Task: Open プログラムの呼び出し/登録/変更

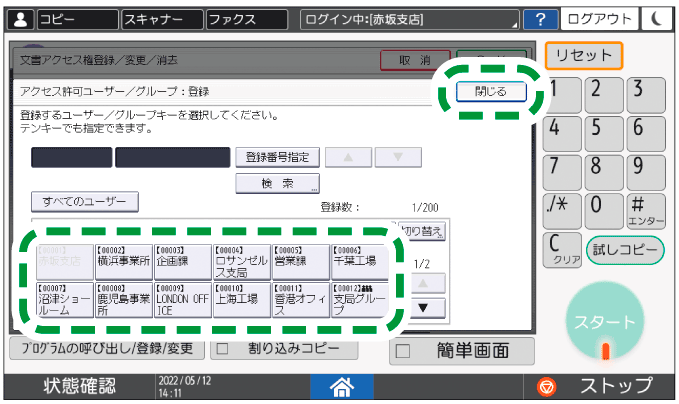Action: click(107, 349)
